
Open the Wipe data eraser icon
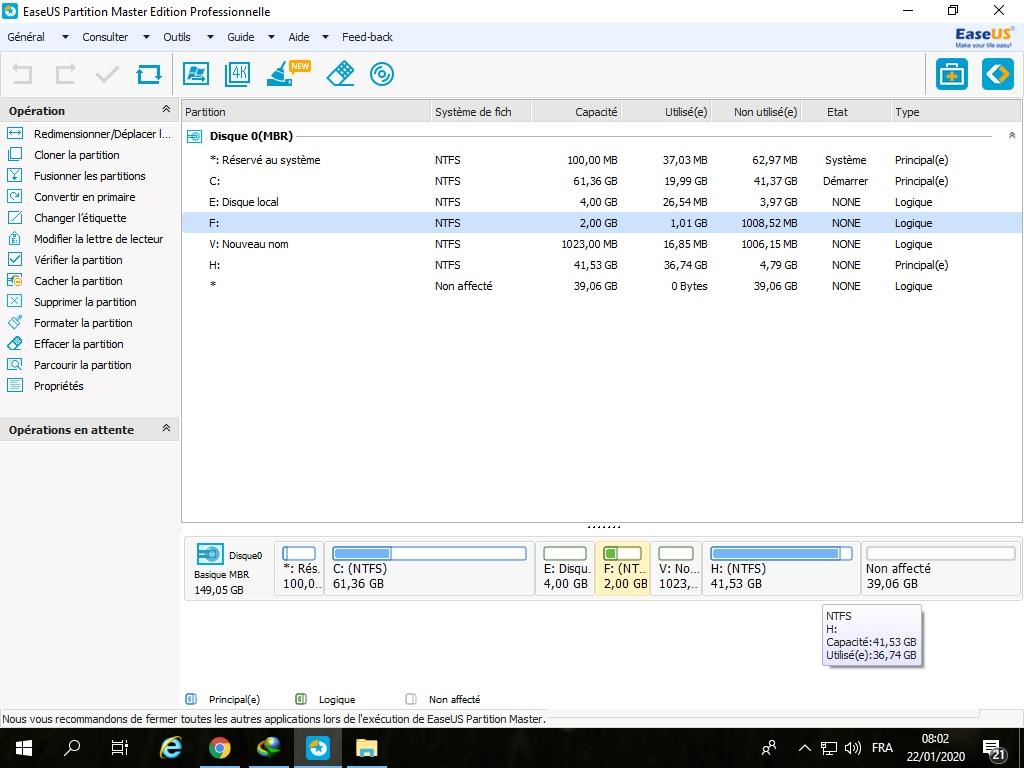[340, 74]
